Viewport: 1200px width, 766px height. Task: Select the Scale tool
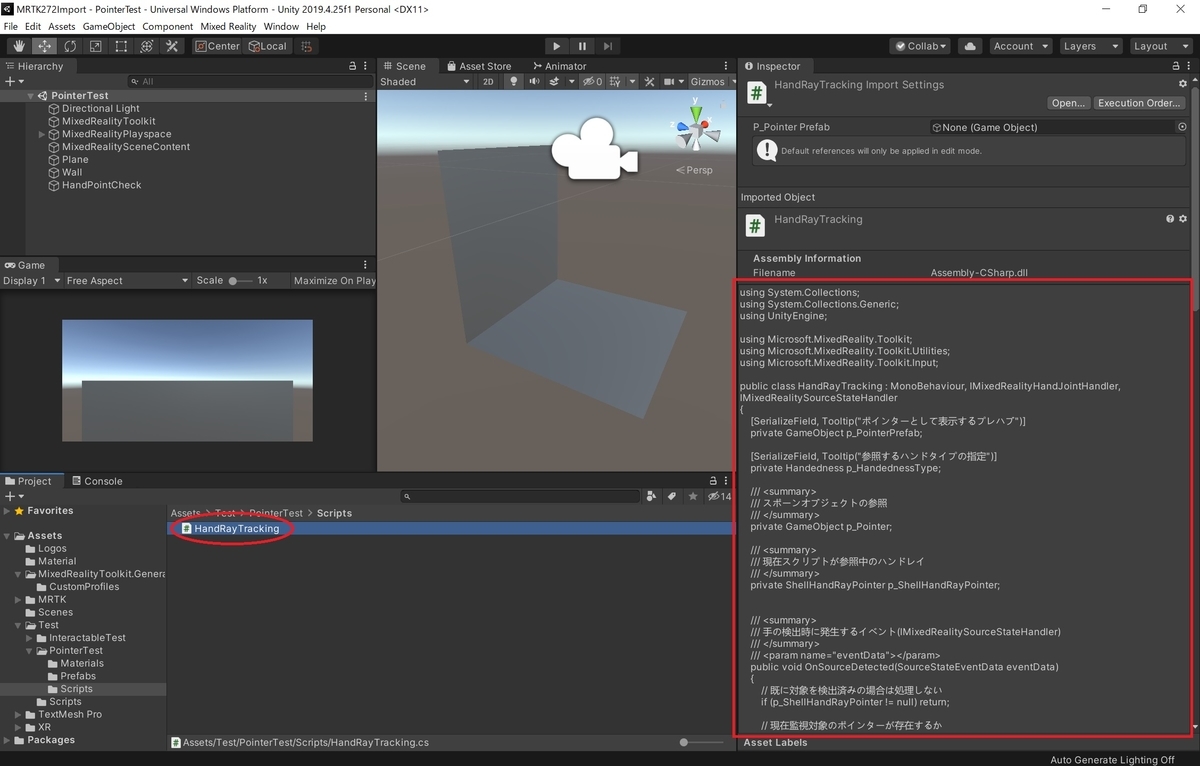pos(95,46)
